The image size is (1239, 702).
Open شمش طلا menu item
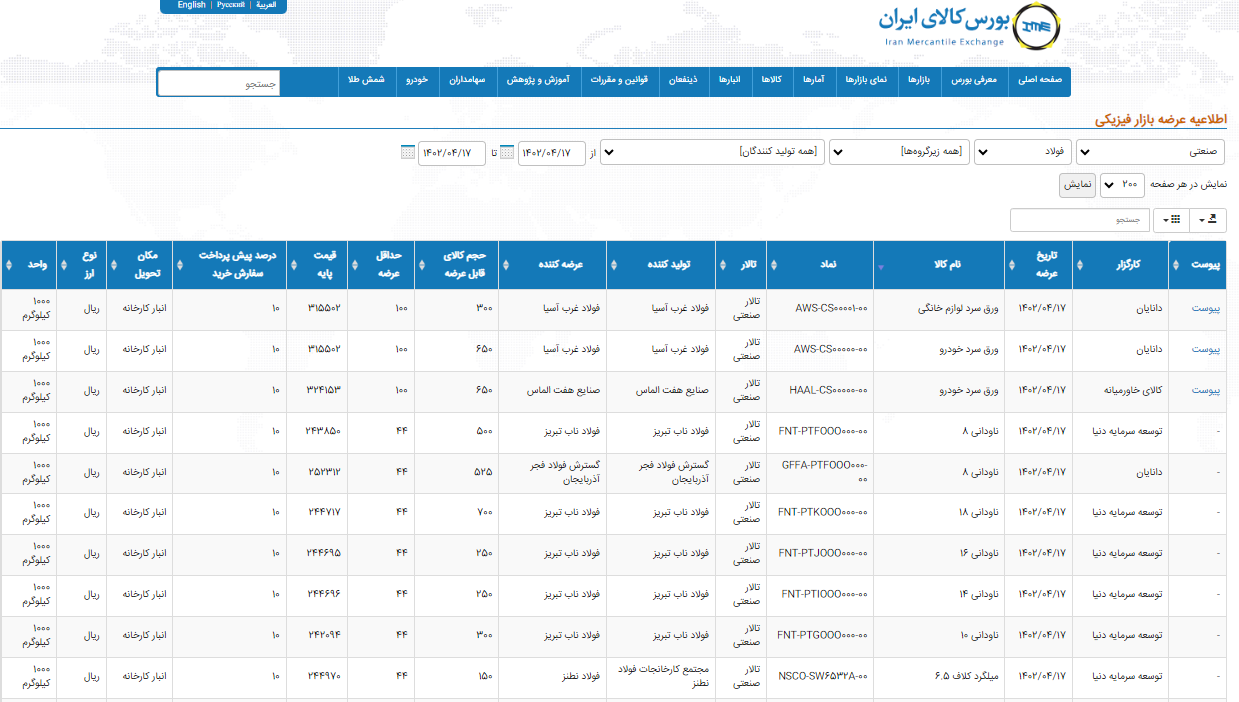[x=367, y=79]
